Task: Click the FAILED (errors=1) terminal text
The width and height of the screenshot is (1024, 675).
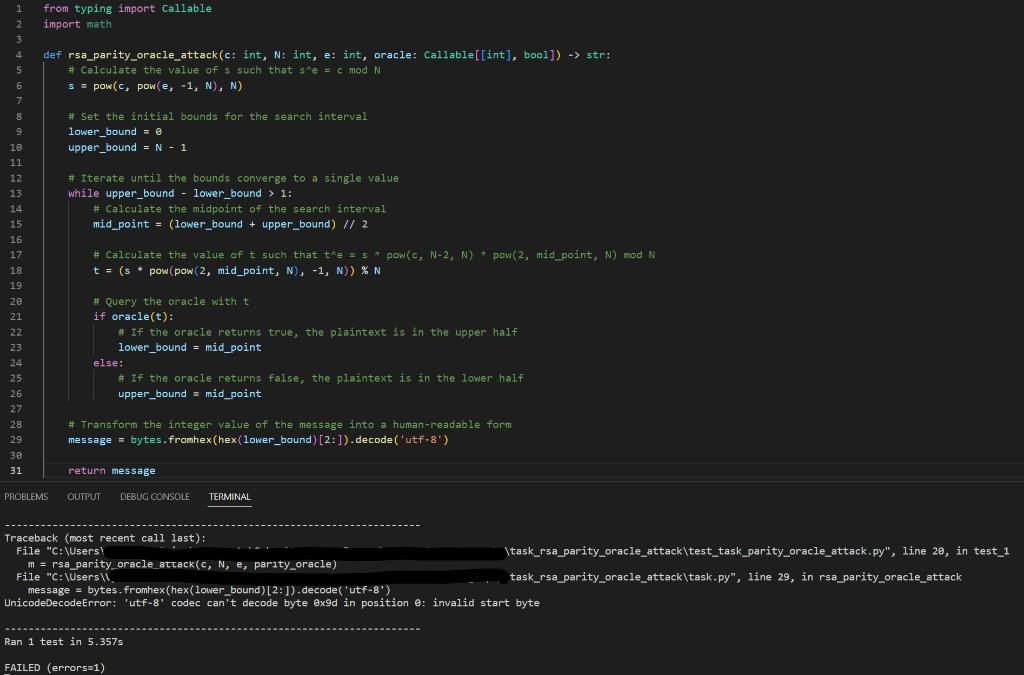Action: pos(54,667)
